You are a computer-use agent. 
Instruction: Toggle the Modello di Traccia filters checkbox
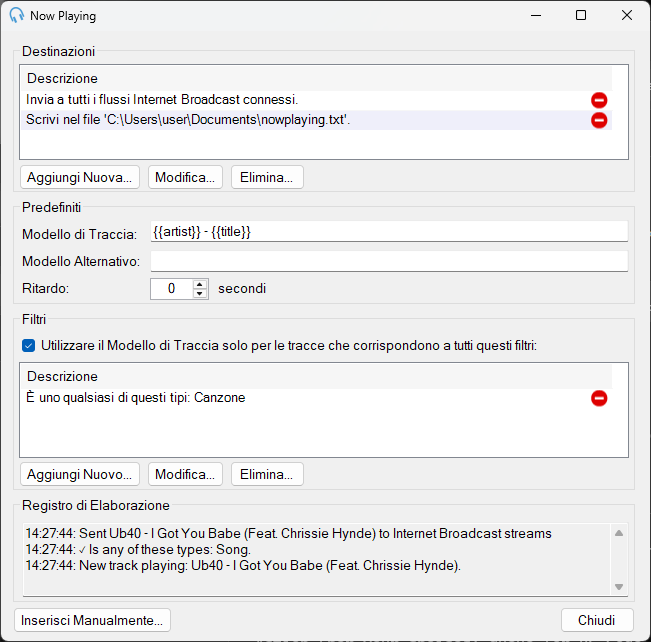coord(29,346)
